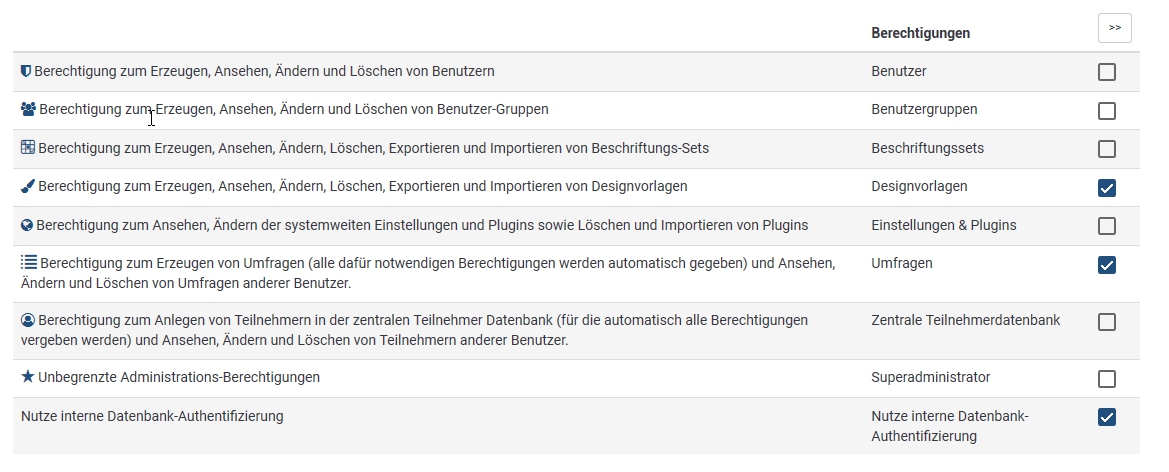Grant Superadministrator via its checkbox
This screenshot has width=1169, height=472.
click(1107, 379)
